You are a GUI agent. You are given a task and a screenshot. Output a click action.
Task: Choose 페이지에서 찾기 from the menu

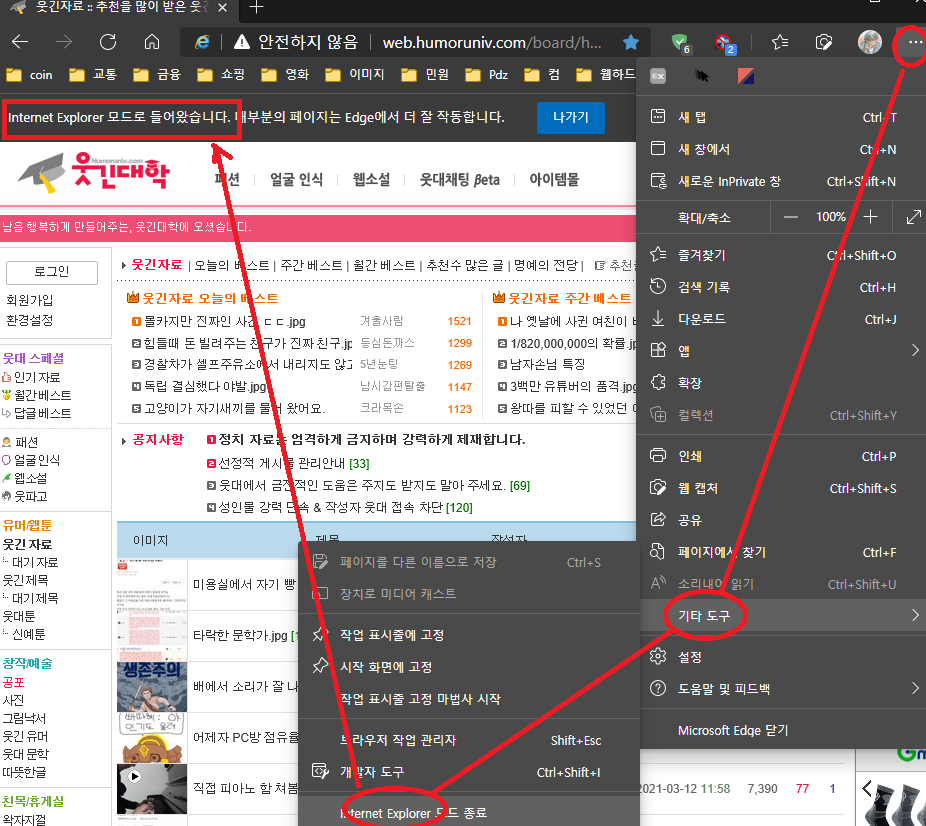(x=782, y=552)
